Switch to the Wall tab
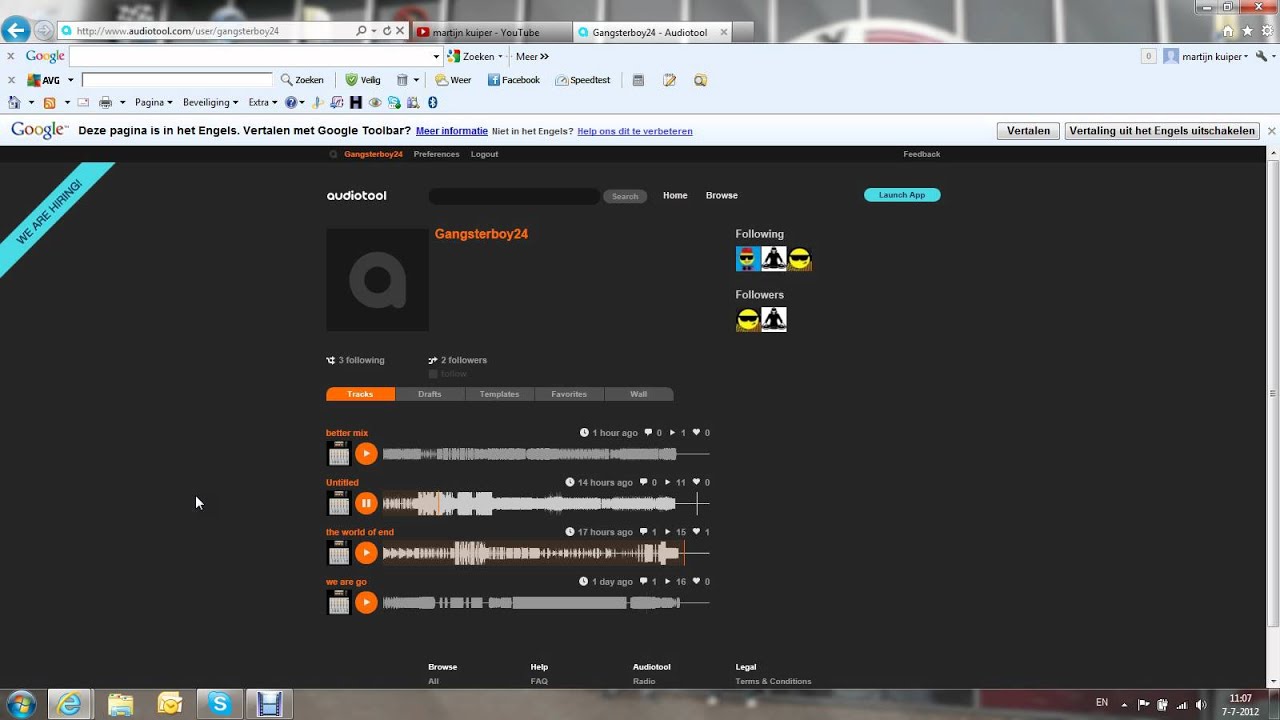Image resolution: width=1280 pixels, height=720 pixels. 639,394
